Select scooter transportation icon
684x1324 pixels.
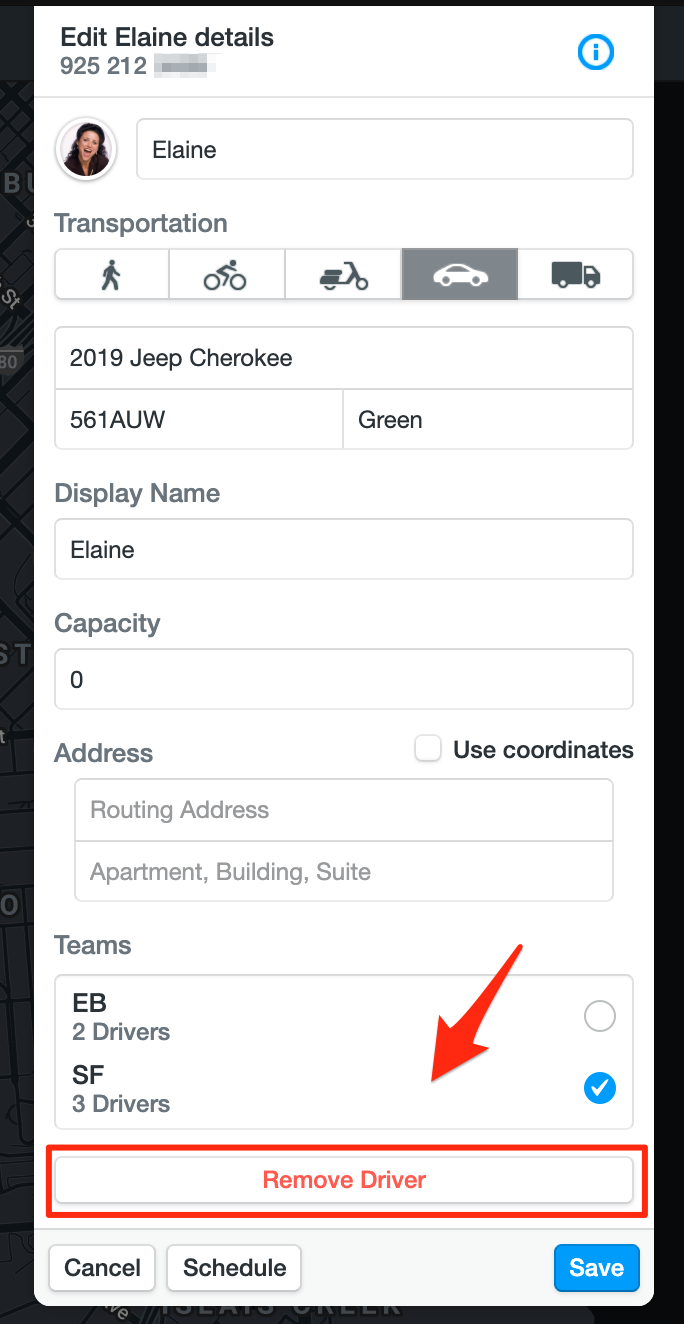point(343,274)
